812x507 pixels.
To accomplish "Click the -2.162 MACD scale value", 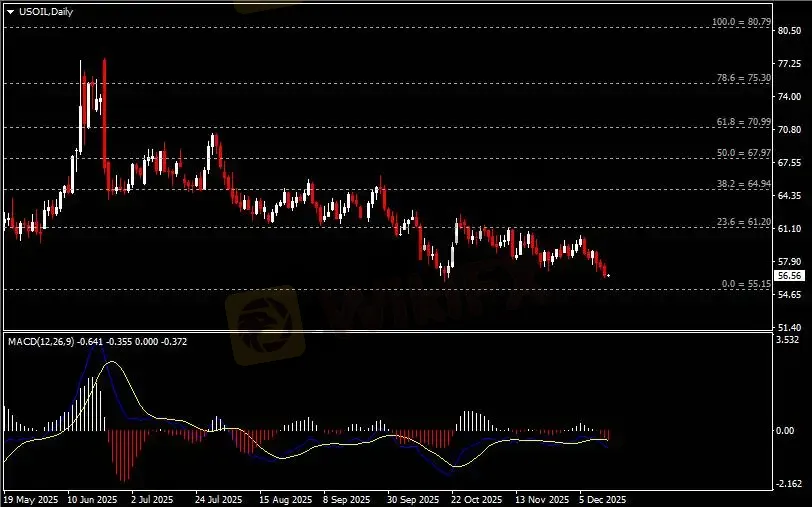I will (x=789, y=484).
